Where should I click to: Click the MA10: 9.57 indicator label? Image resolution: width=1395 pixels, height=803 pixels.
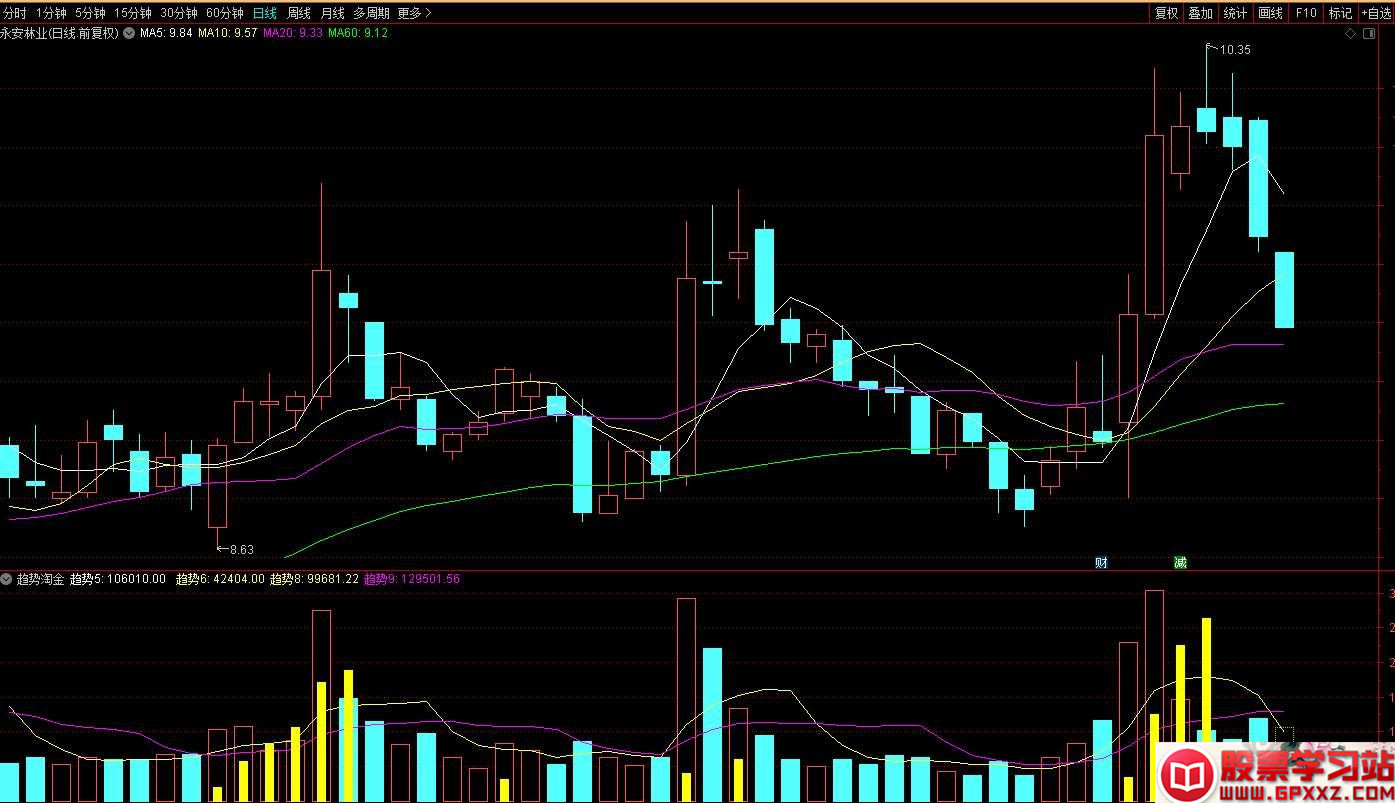point(228,33)
